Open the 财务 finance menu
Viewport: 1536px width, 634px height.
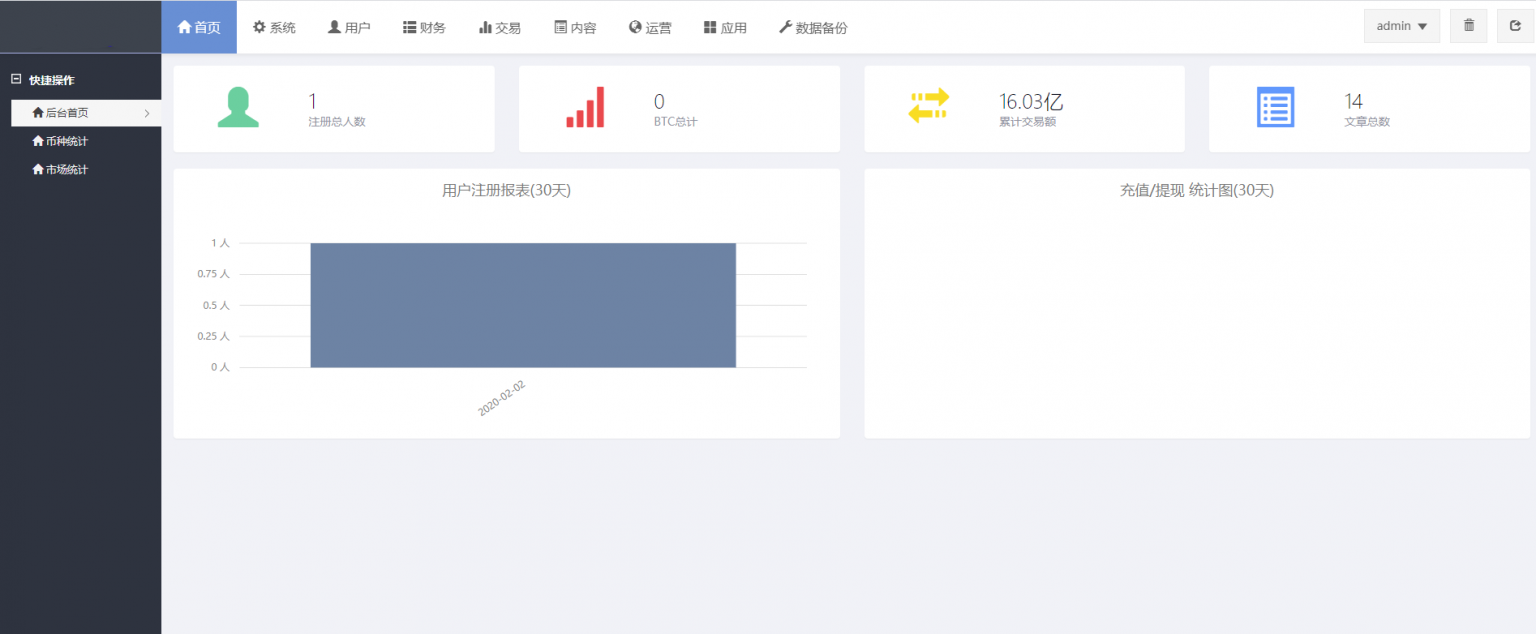(424, 28)
